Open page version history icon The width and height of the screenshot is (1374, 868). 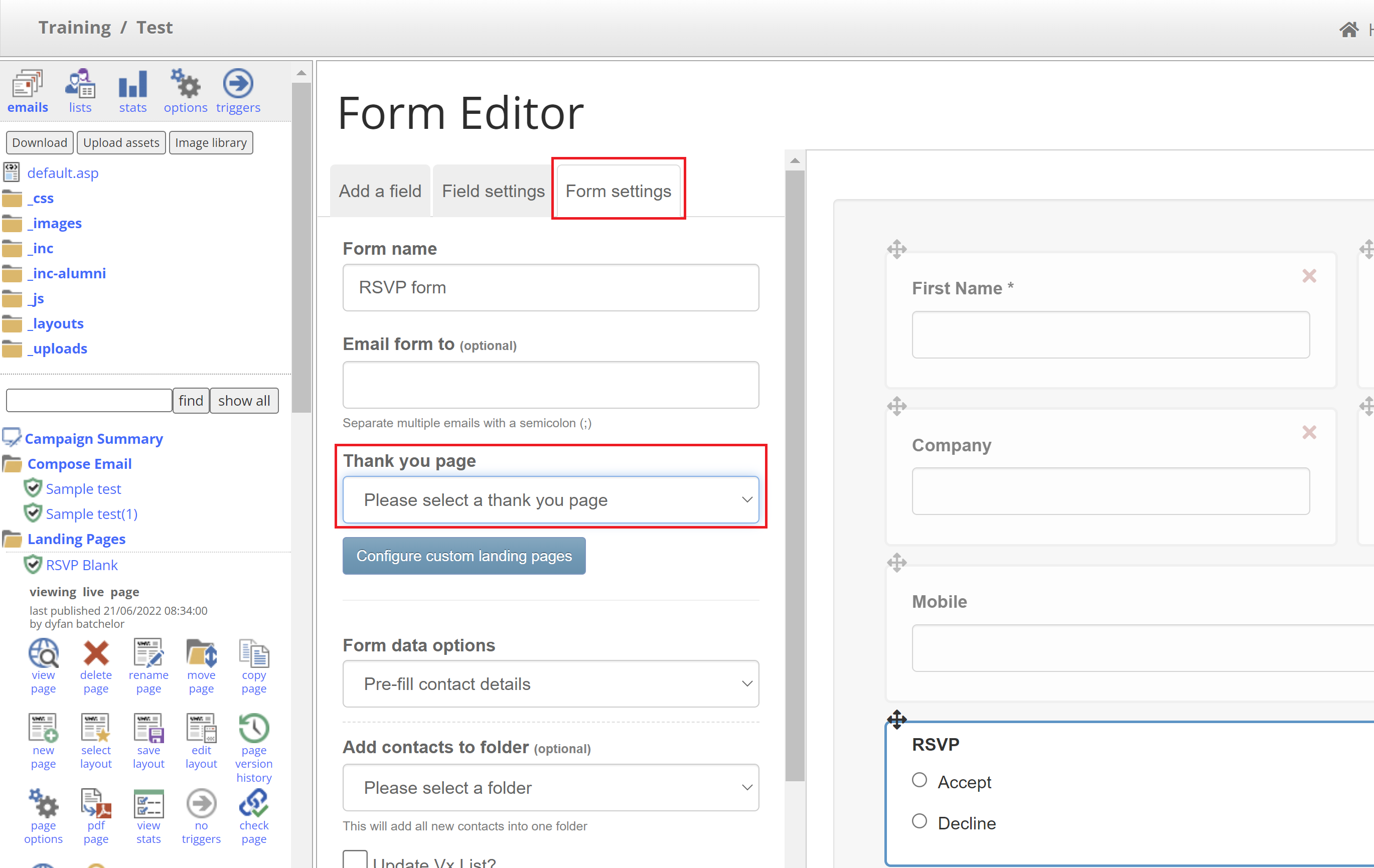[254, 728]
